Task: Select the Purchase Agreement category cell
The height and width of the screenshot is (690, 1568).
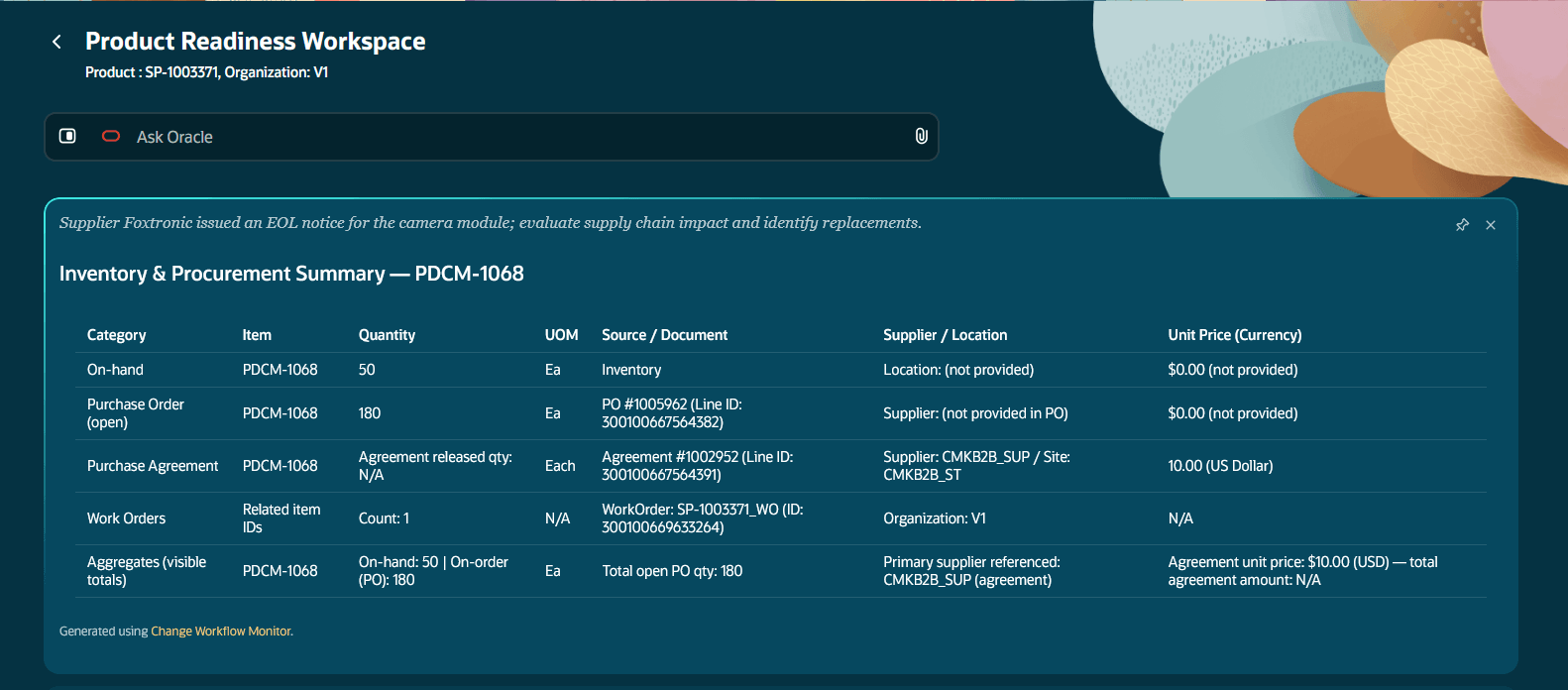Action: click(x=153, y=466)
